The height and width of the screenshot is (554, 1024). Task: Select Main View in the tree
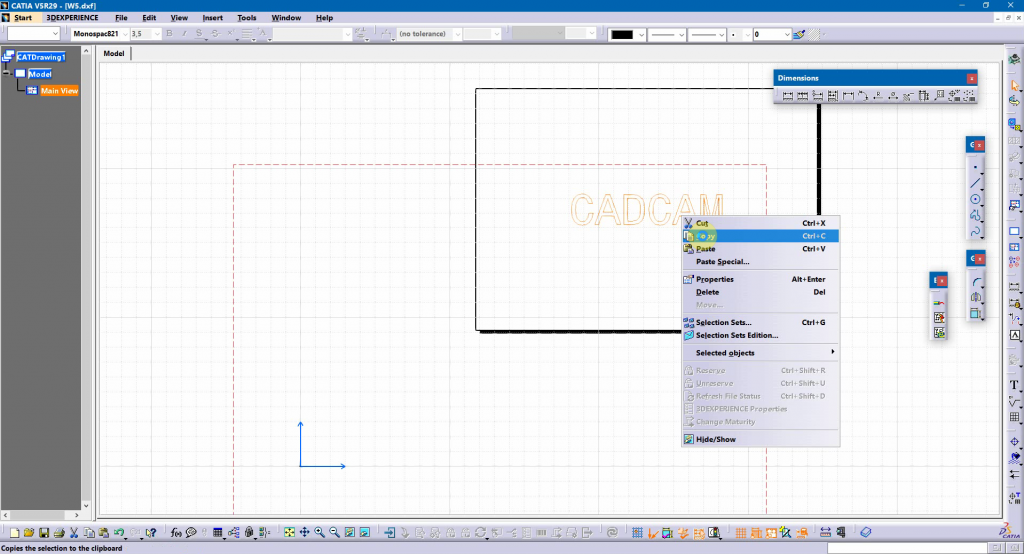point(58,91)
